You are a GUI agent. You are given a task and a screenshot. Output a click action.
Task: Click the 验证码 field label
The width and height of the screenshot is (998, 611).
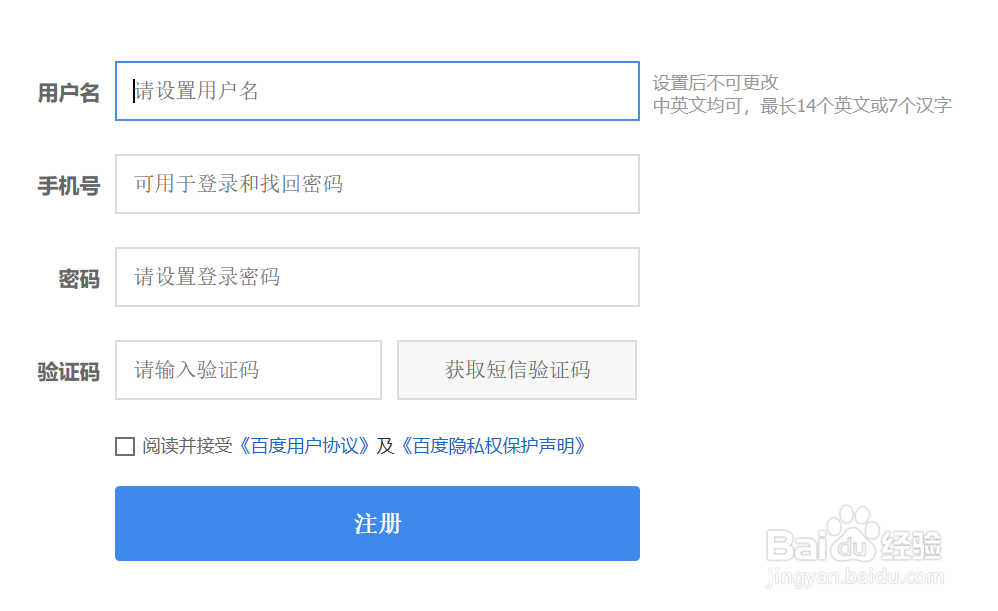(69, 372)
